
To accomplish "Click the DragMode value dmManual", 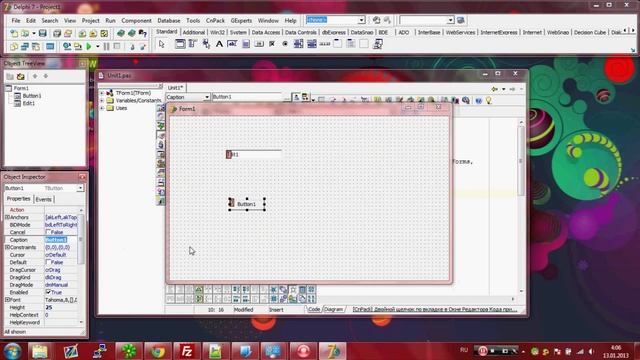I will [x=60, y=285].
